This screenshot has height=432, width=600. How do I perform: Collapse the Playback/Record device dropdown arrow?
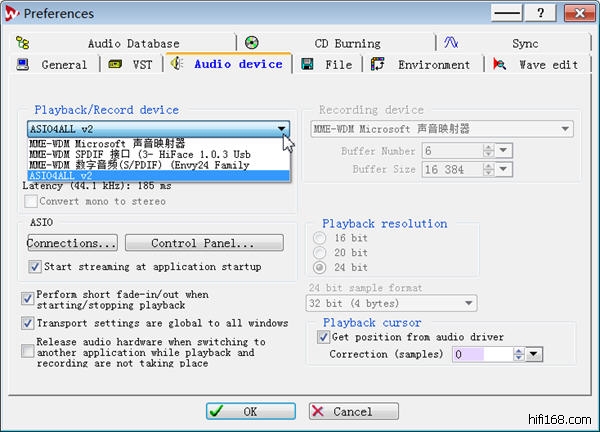[x=283, y=129]
